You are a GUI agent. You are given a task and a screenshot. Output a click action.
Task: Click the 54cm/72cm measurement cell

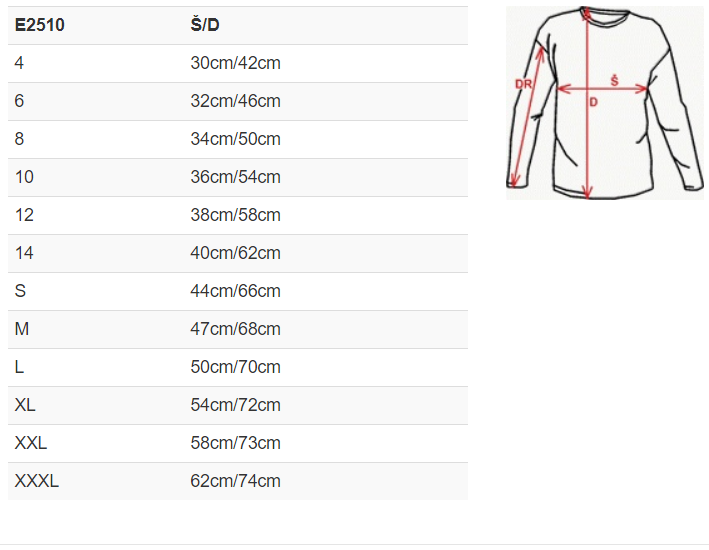235,405
